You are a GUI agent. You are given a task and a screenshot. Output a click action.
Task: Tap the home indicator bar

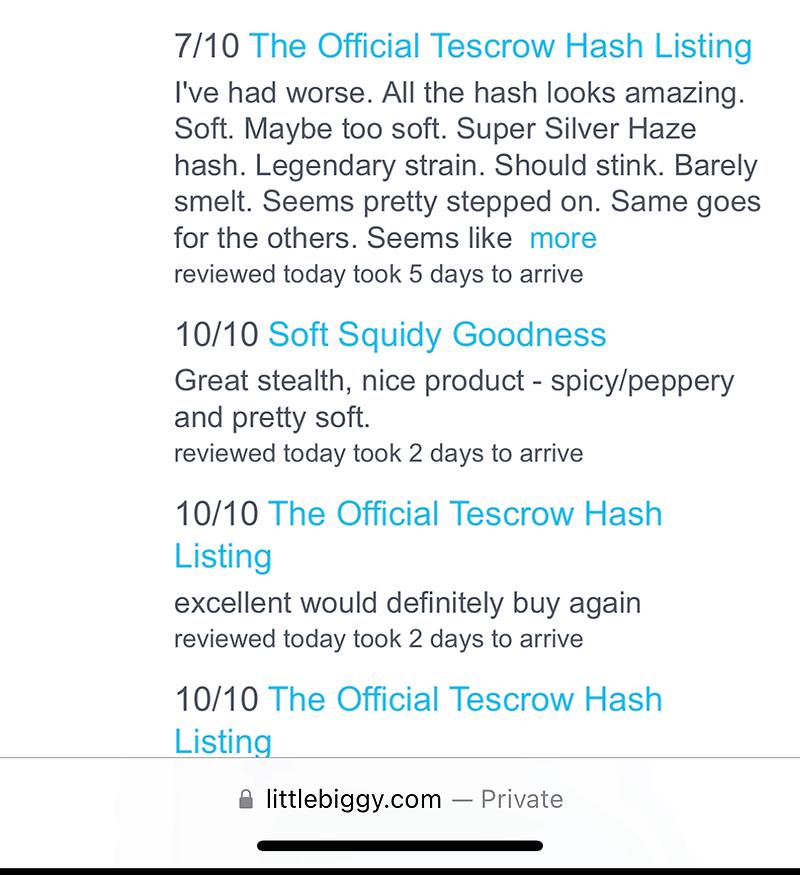(x=400, y=846)
